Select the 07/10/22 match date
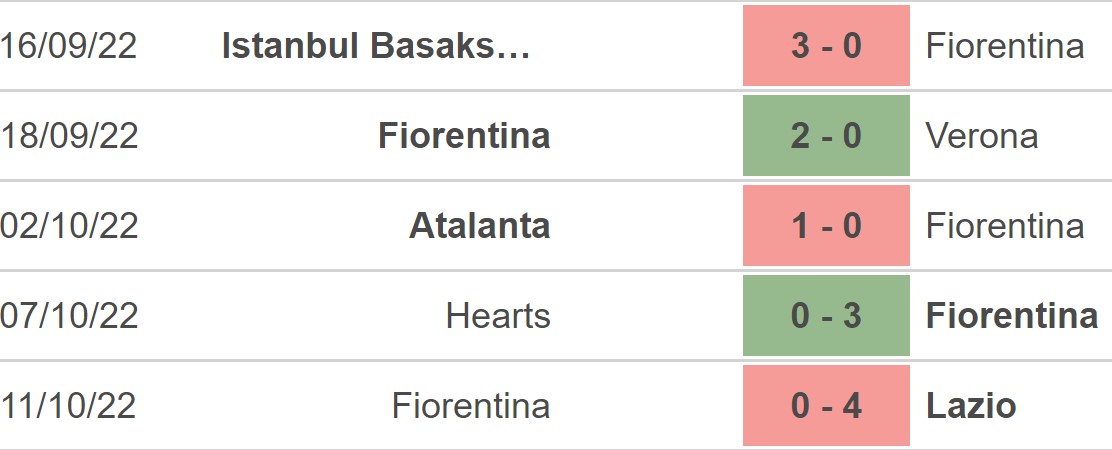Image resolution: width=1112 pixels, height=450 pixels. point(69,316)
